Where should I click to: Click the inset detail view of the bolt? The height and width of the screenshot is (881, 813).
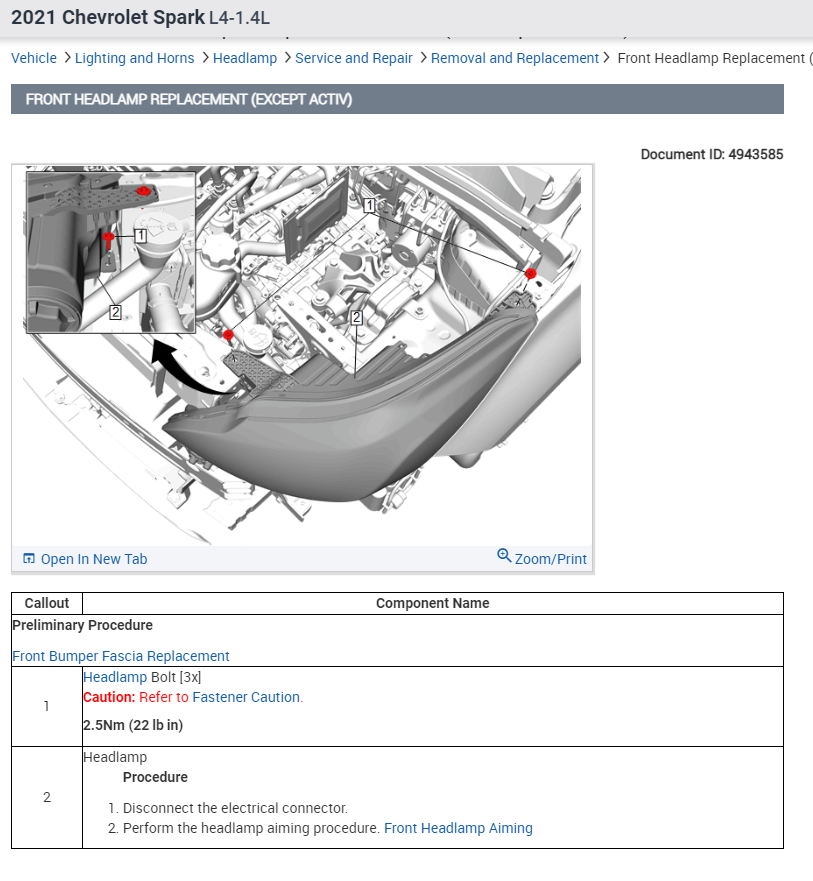pyautogui.click(x=111, y=252)
